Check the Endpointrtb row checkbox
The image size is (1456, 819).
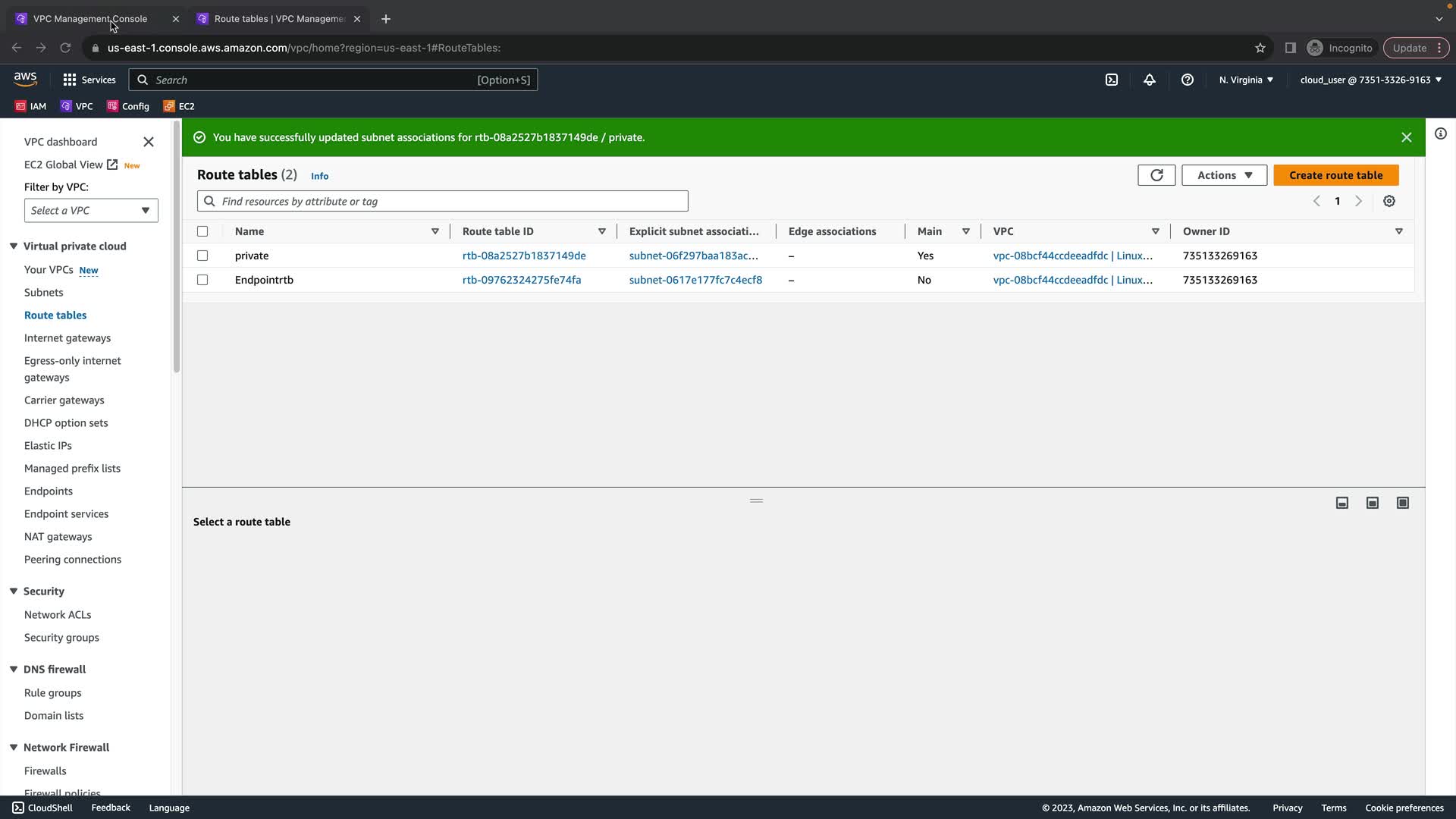coord(202,280)
